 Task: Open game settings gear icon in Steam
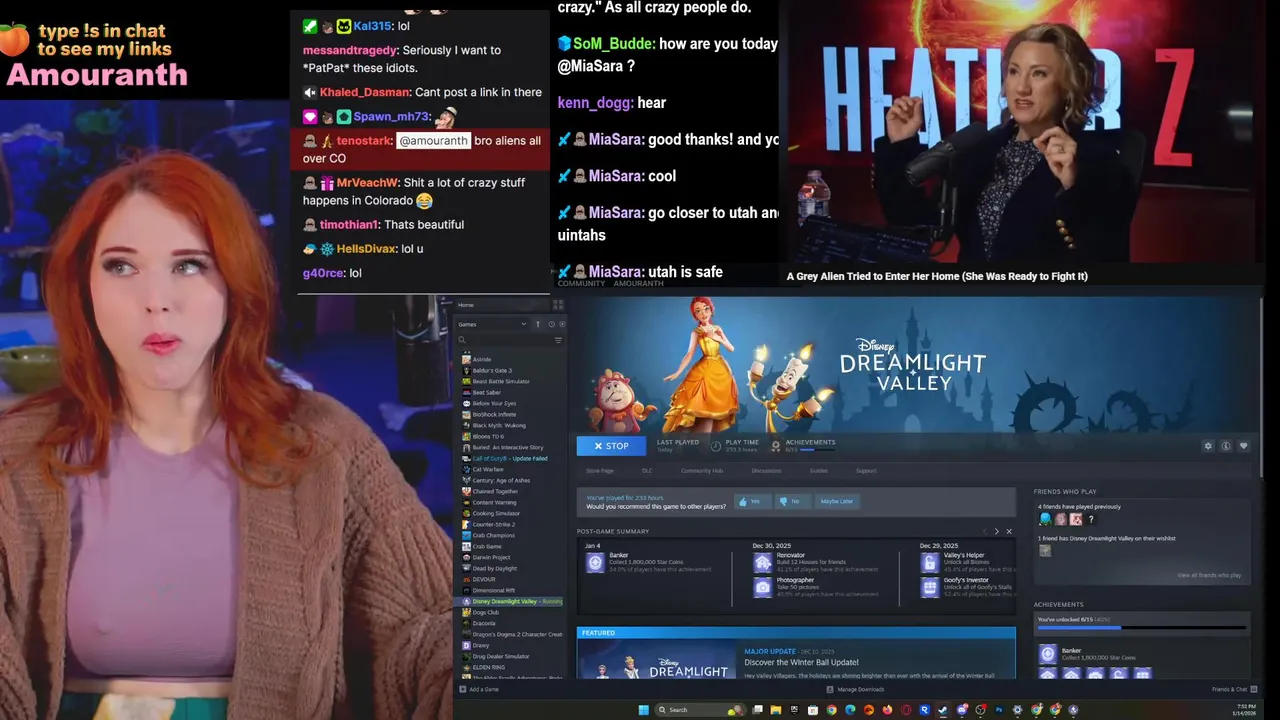click(x=1208, y=446)
